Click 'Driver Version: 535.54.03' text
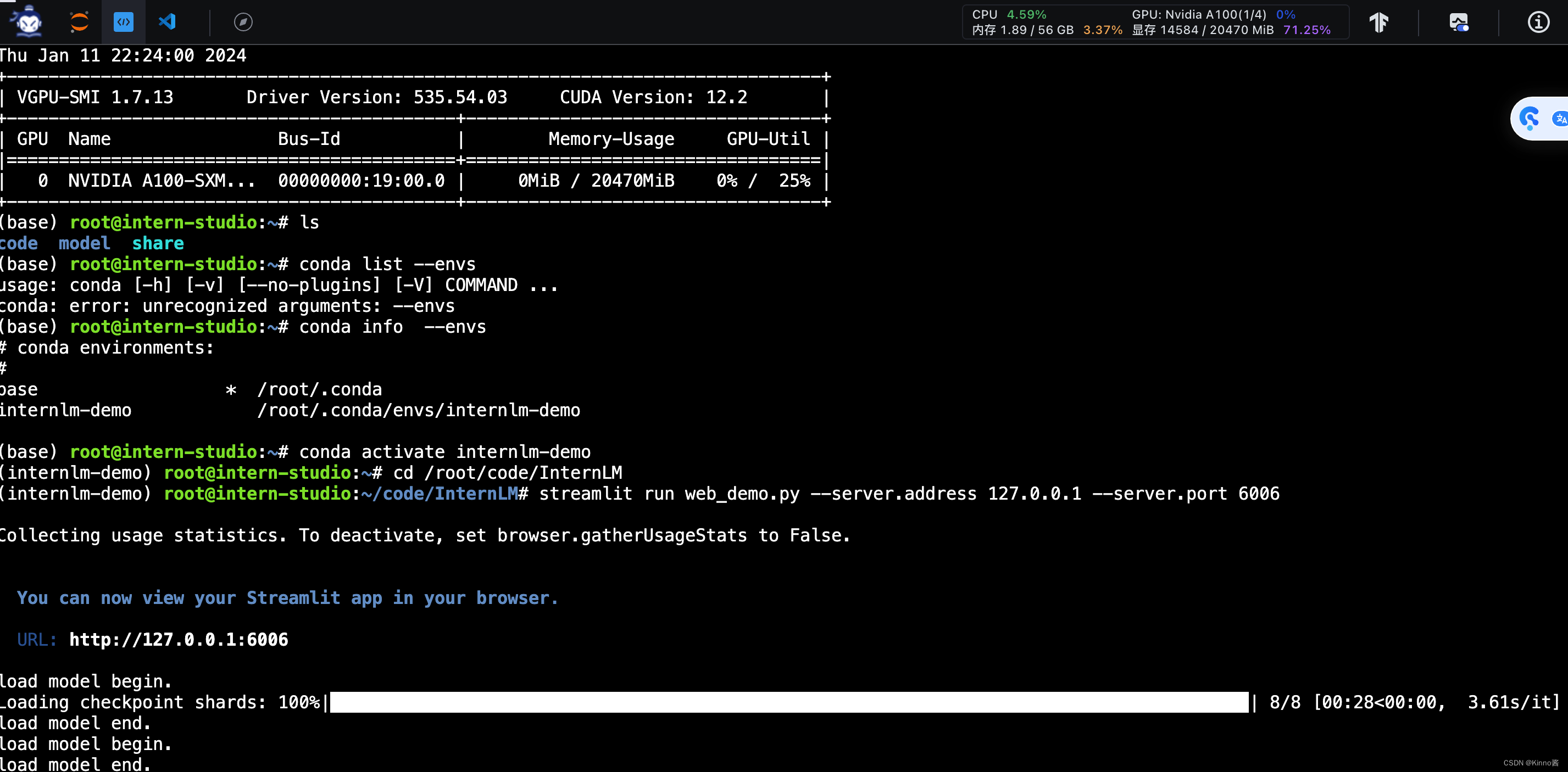Image resolution: width=1568 pixels, height=772 pixels. pos(377,97)
